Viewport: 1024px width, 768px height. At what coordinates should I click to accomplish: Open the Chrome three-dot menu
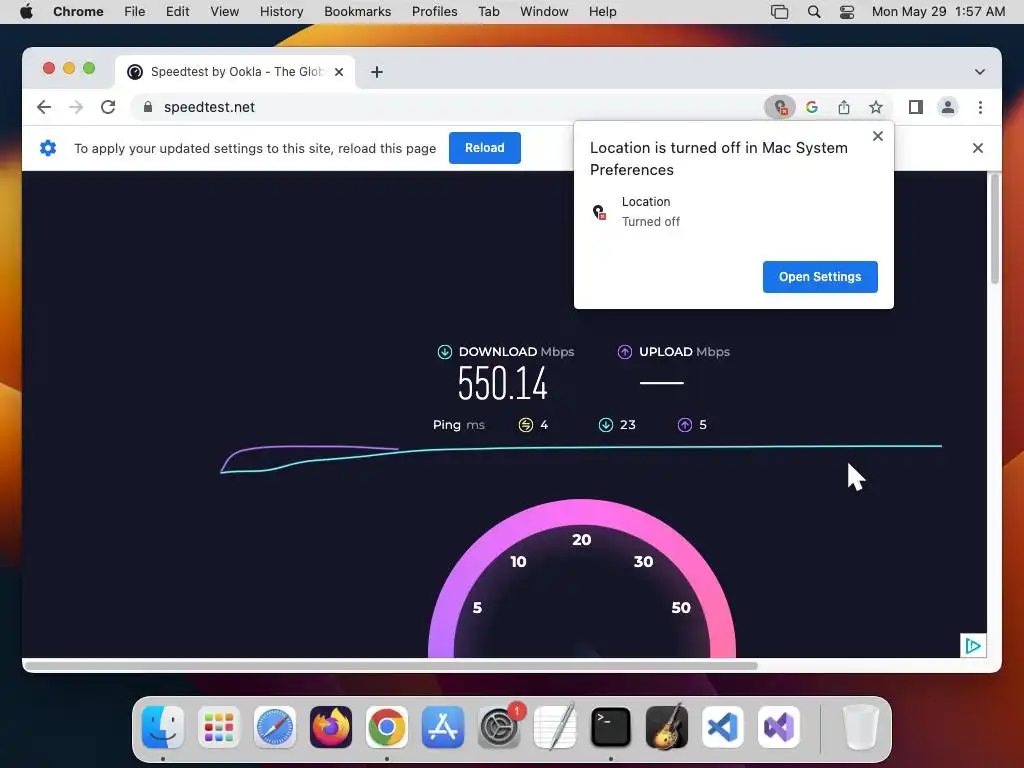coord(980,107)
